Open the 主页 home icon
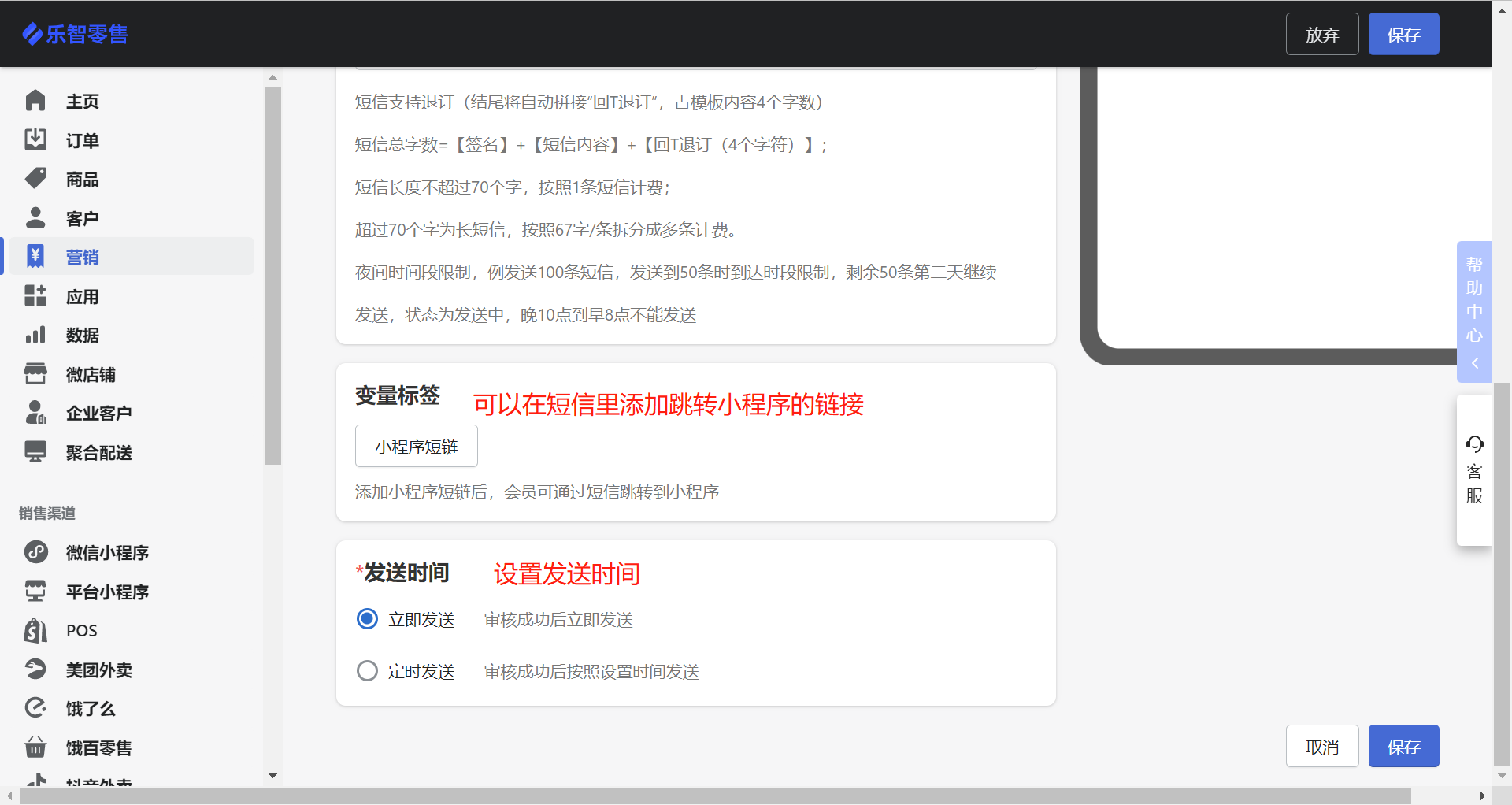 35,101
